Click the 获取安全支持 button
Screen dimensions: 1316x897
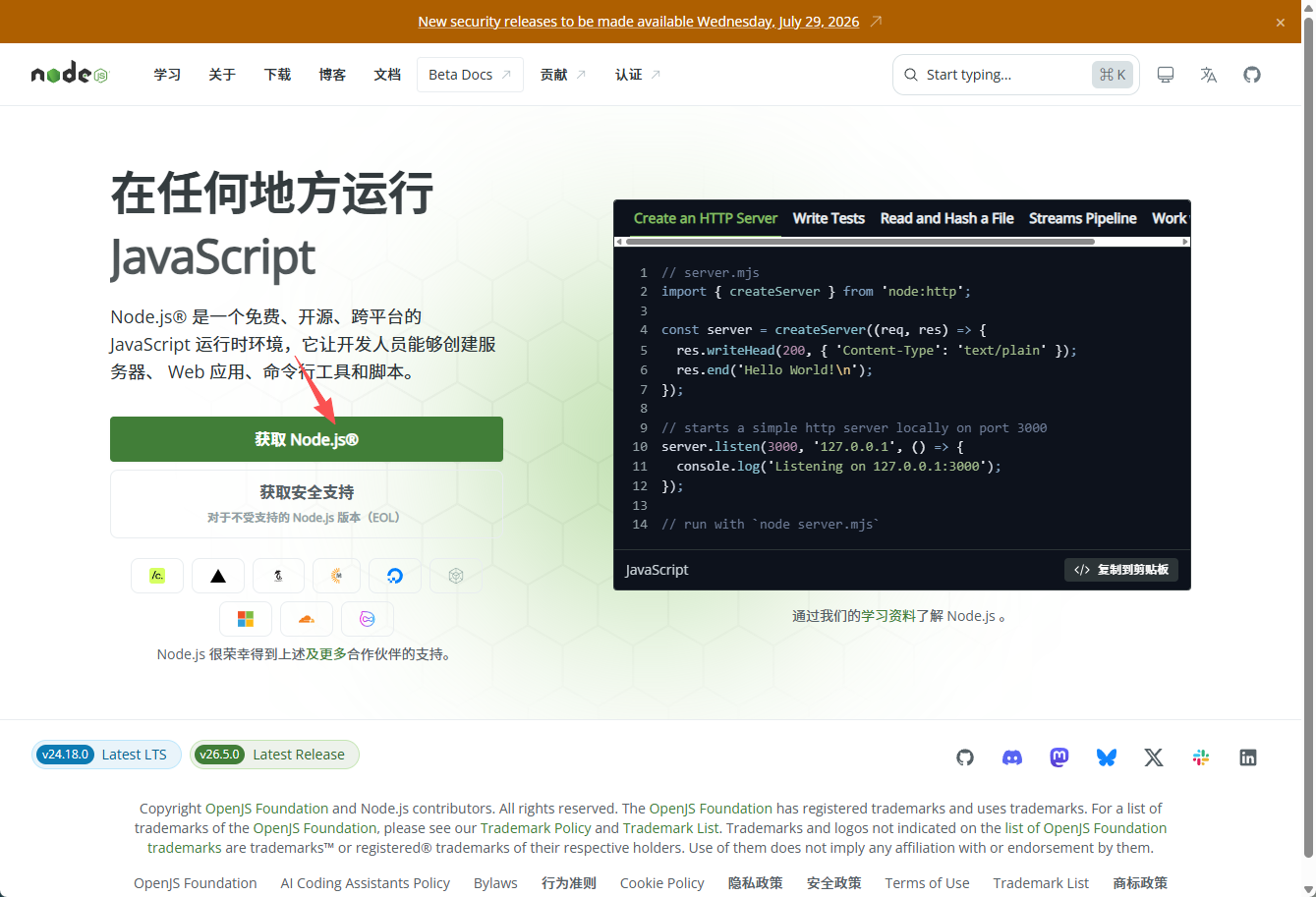(x=307, y=504)
